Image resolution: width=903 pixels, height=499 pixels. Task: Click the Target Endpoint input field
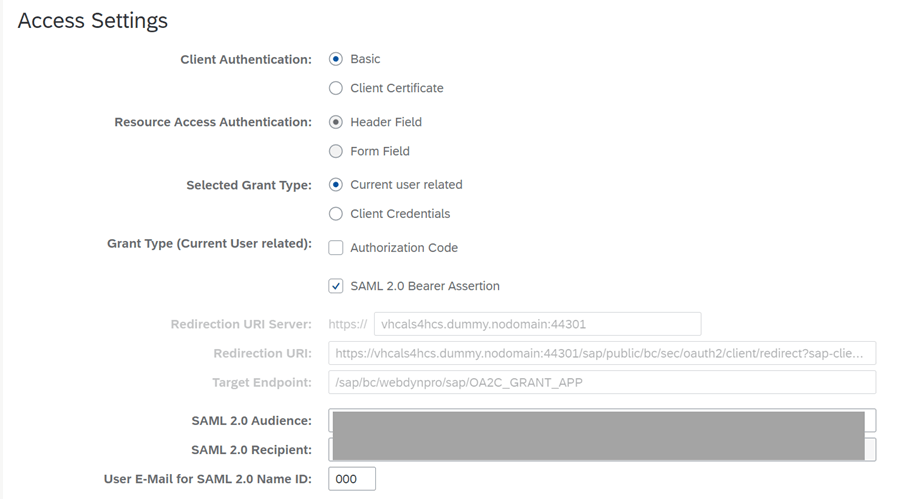602,383
